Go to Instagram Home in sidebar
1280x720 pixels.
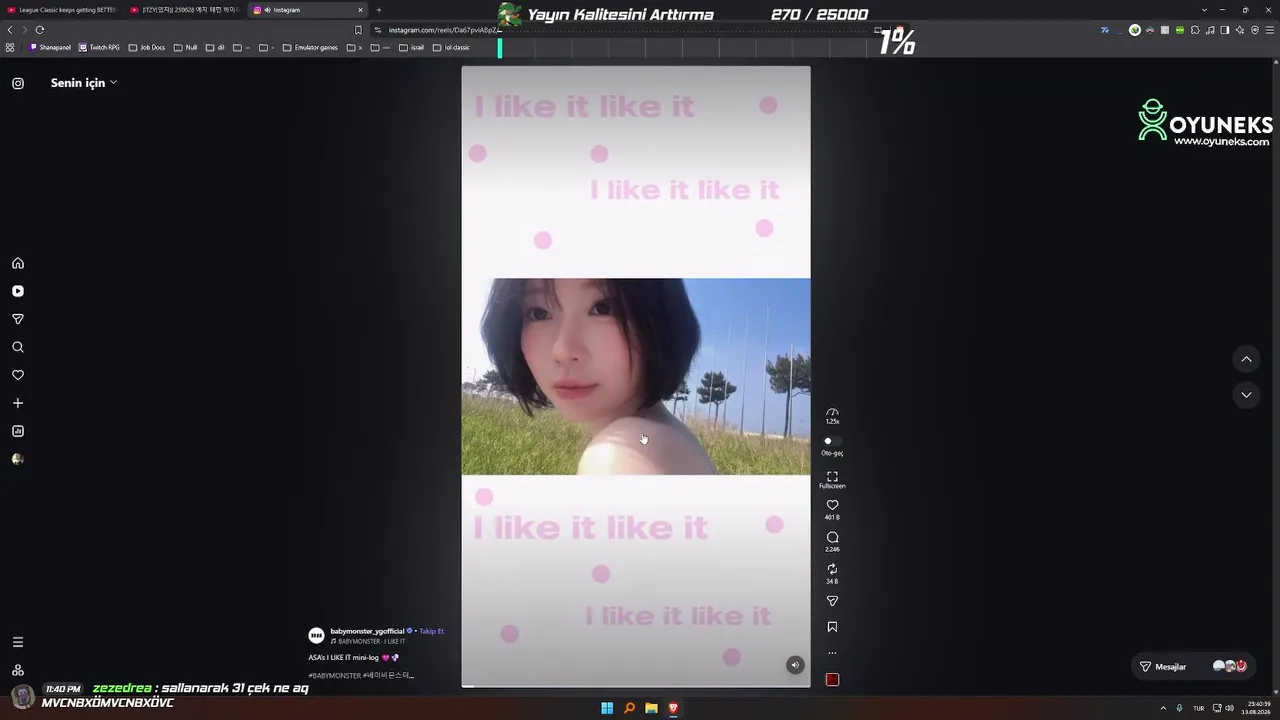coord(18,263)
